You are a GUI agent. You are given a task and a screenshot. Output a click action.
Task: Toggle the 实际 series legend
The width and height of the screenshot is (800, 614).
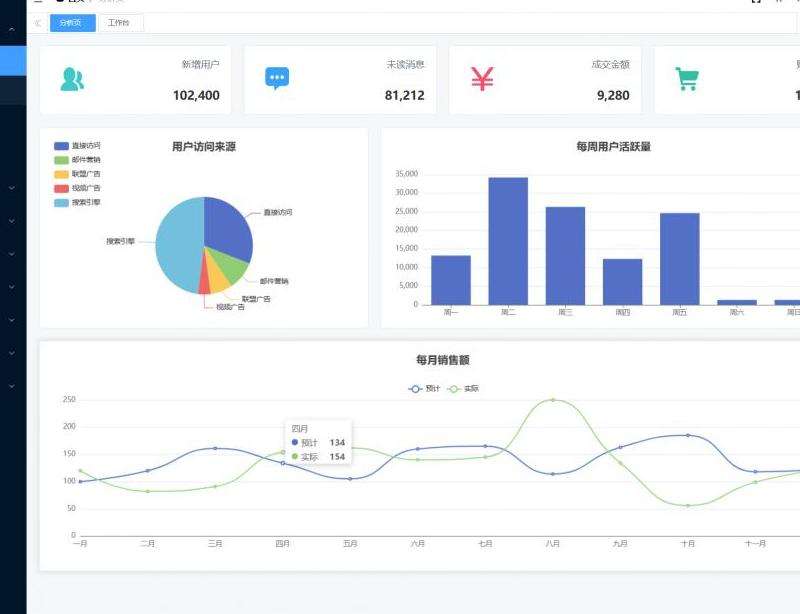(x=463, y=389)
